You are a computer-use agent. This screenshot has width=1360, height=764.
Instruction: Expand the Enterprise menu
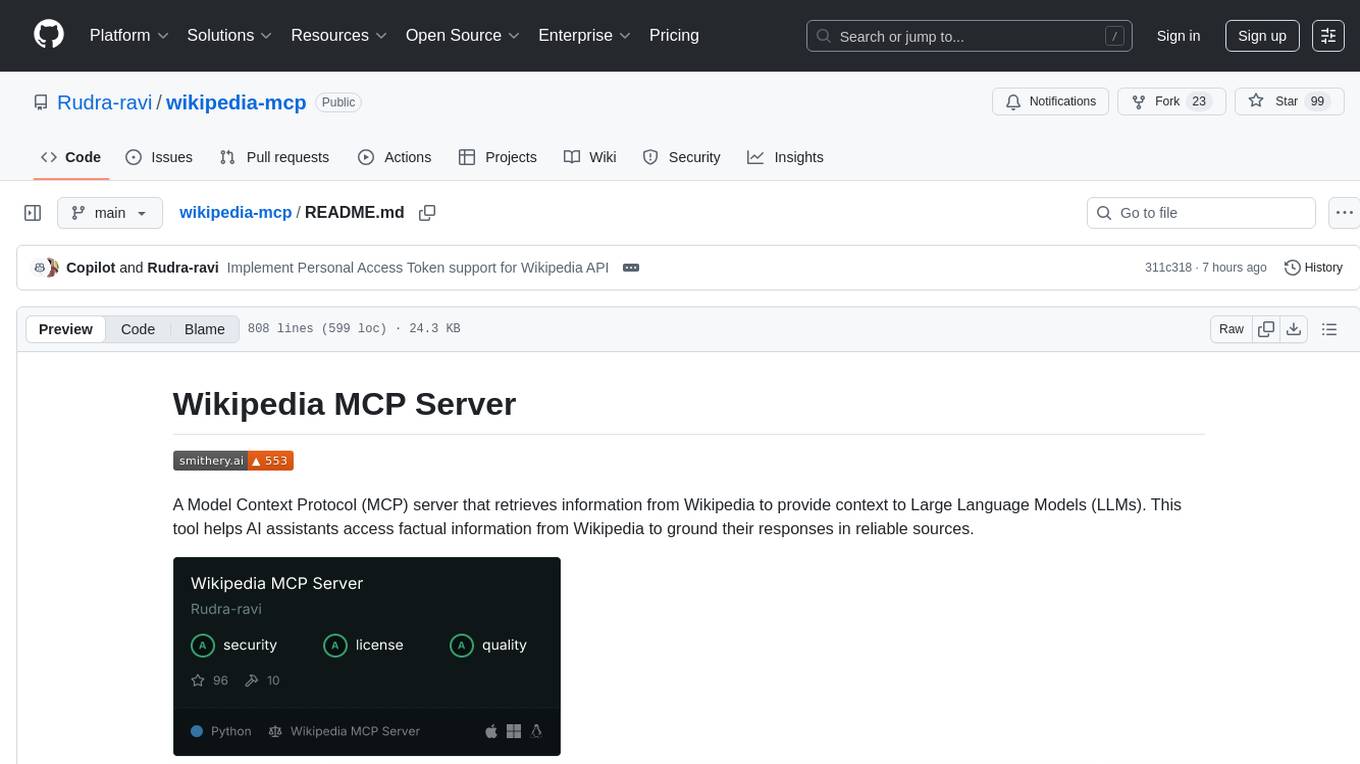585,35
